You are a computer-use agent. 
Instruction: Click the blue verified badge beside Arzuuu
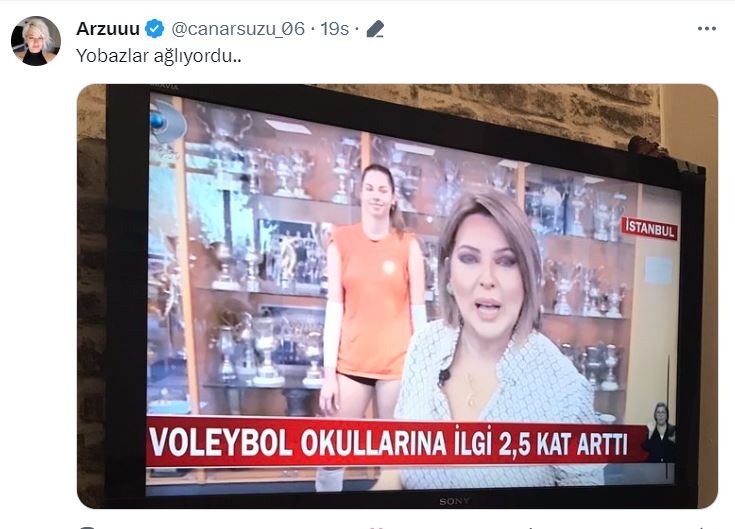tap(155, 29)
